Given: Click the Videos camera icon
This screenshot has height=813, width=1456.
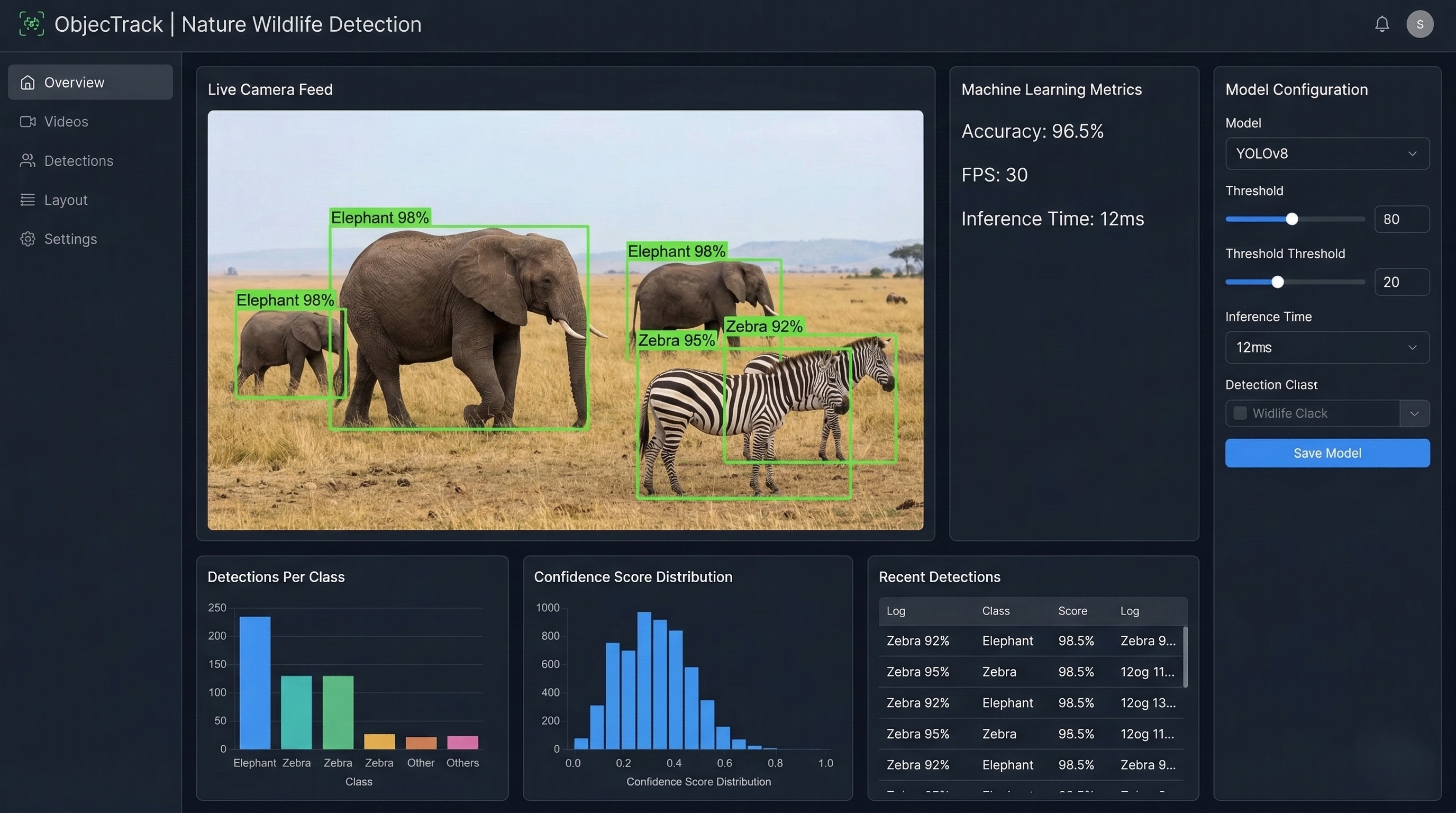Looking at the screenshot, I should coord(28,122).
